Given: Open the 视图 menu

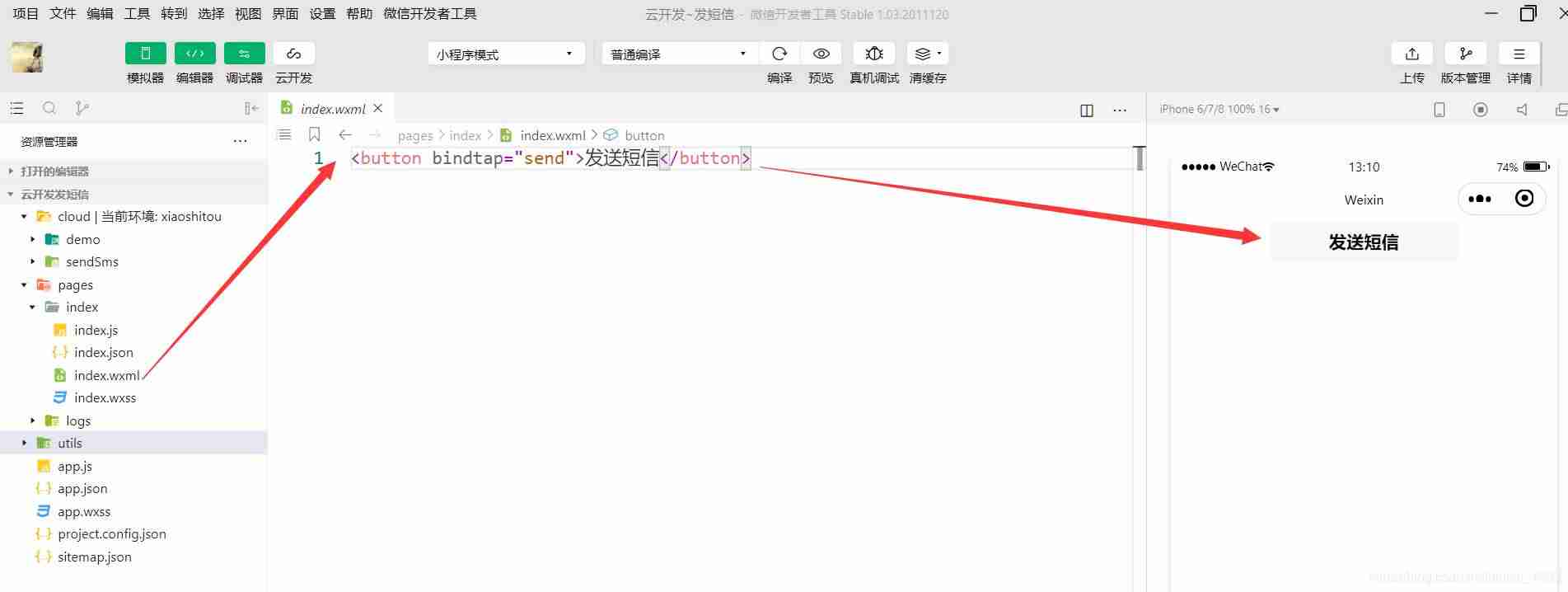Looking at the screenshot, I should coord(248,14).
